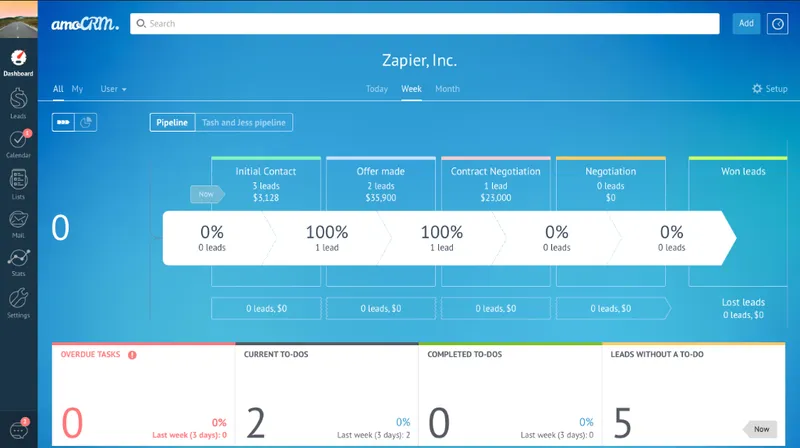The width and height of the screenshot is (800, 448).
Task: Expand the User dropdown
Action: tap(113, 89)
